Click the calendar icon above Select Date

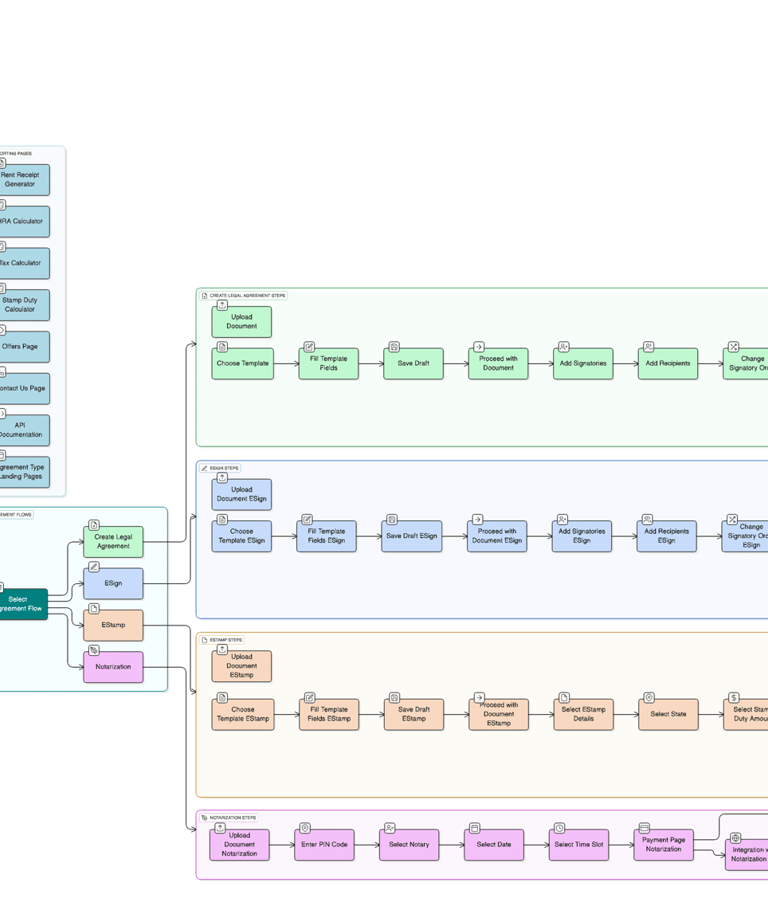click(475, 828)
